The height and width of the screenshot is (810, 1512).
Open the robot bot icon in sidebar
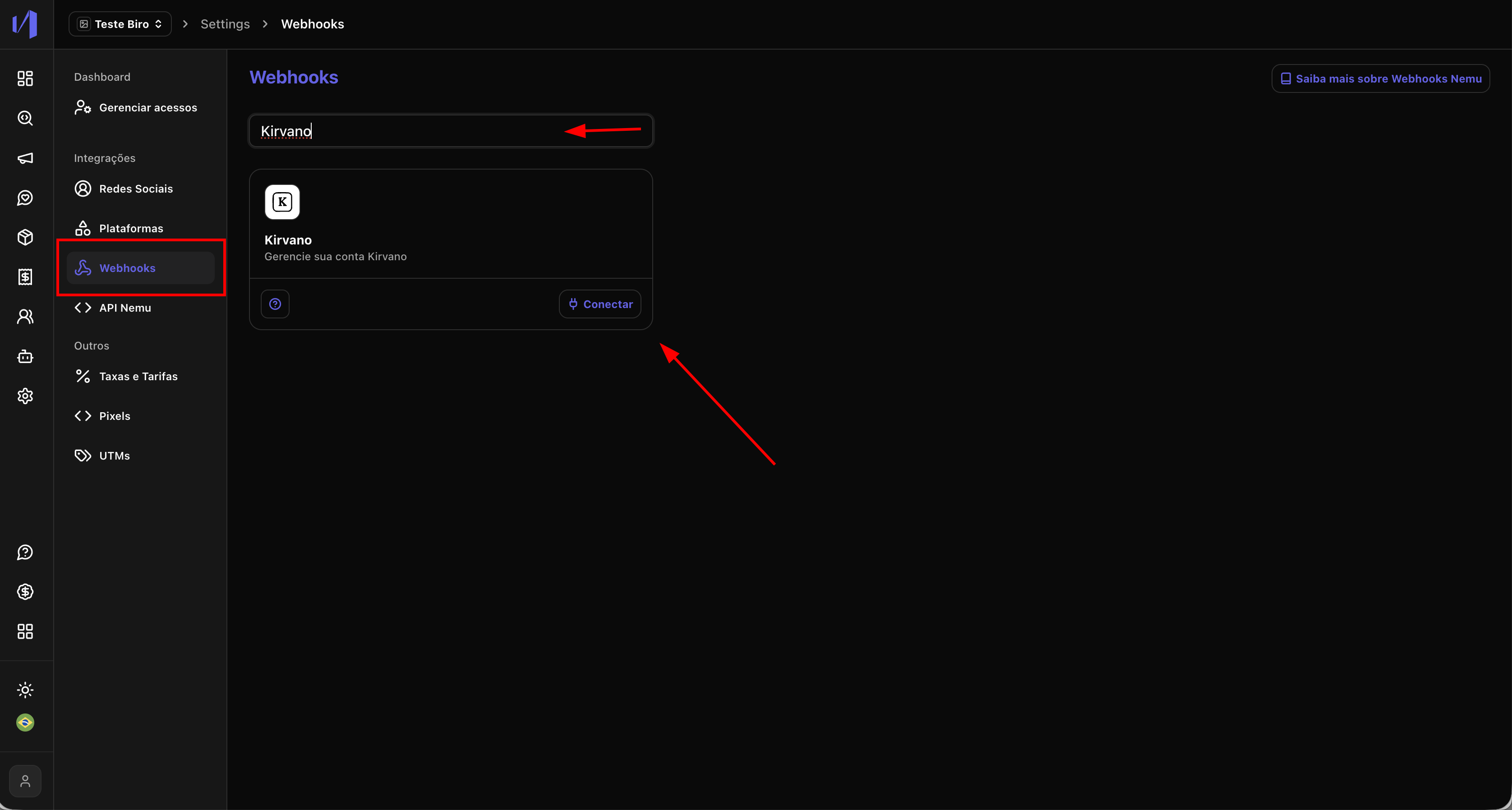point(25,356)
